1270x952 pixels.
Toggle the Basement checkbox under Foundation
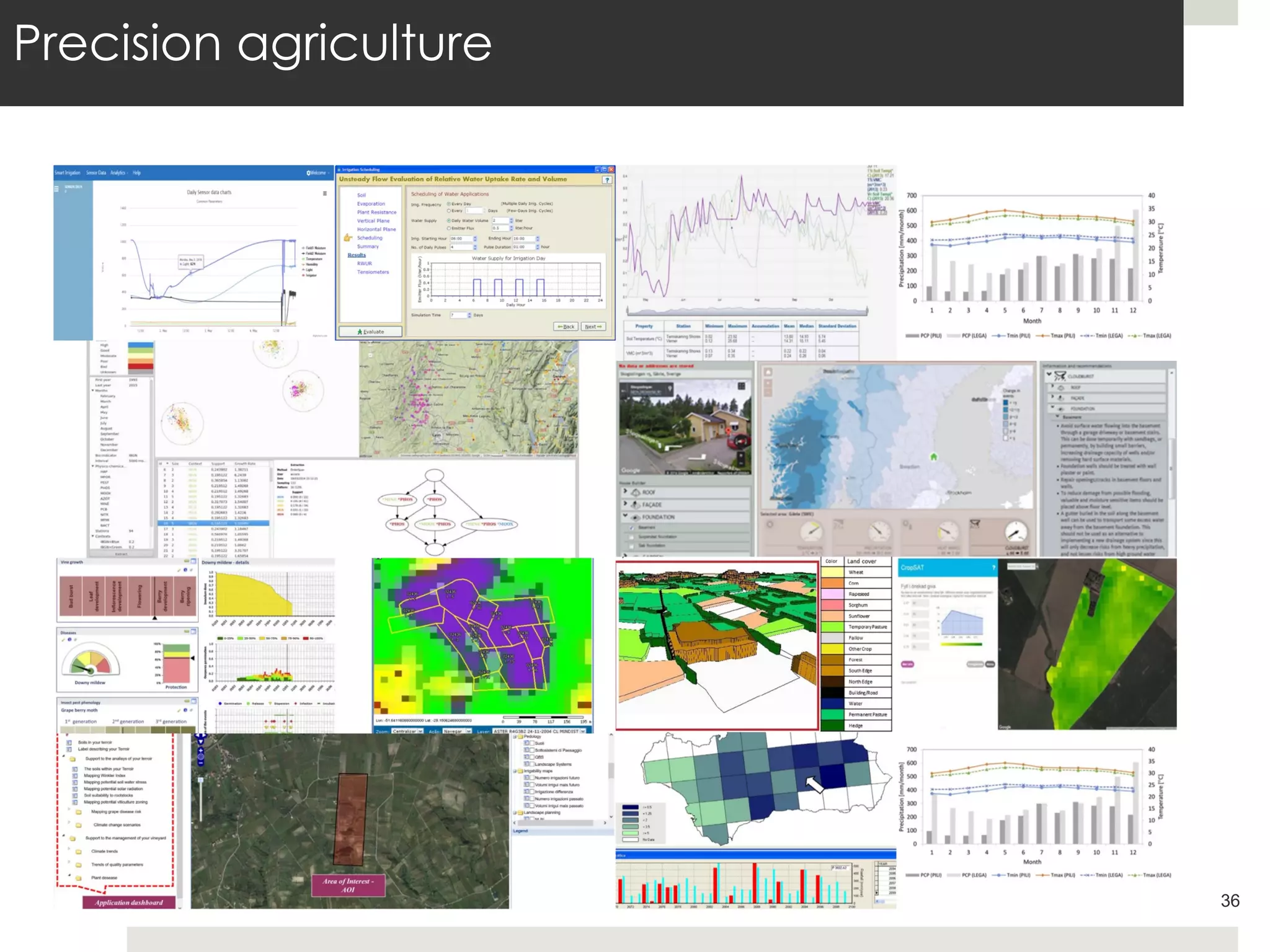pyautogui.click(x=633, y=527)
